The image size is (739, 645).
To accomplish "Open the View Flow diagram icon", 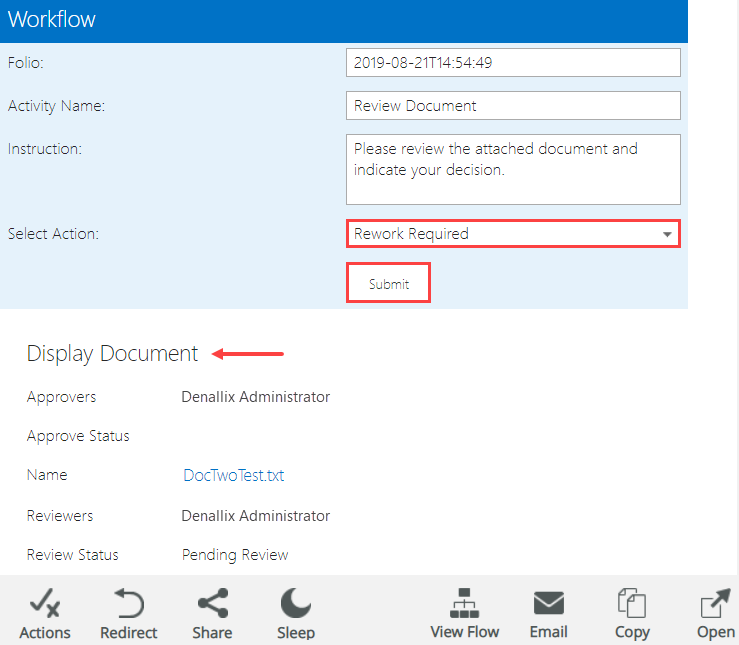I will click(464, 604).
